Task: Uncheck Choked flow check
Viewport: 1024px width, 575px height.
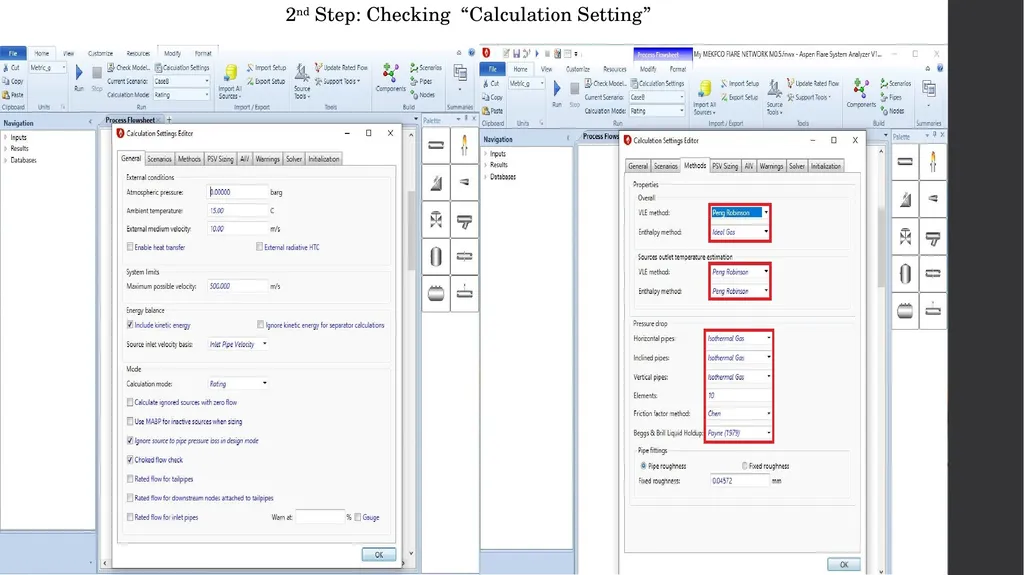Action: click(x=130, y=460)
